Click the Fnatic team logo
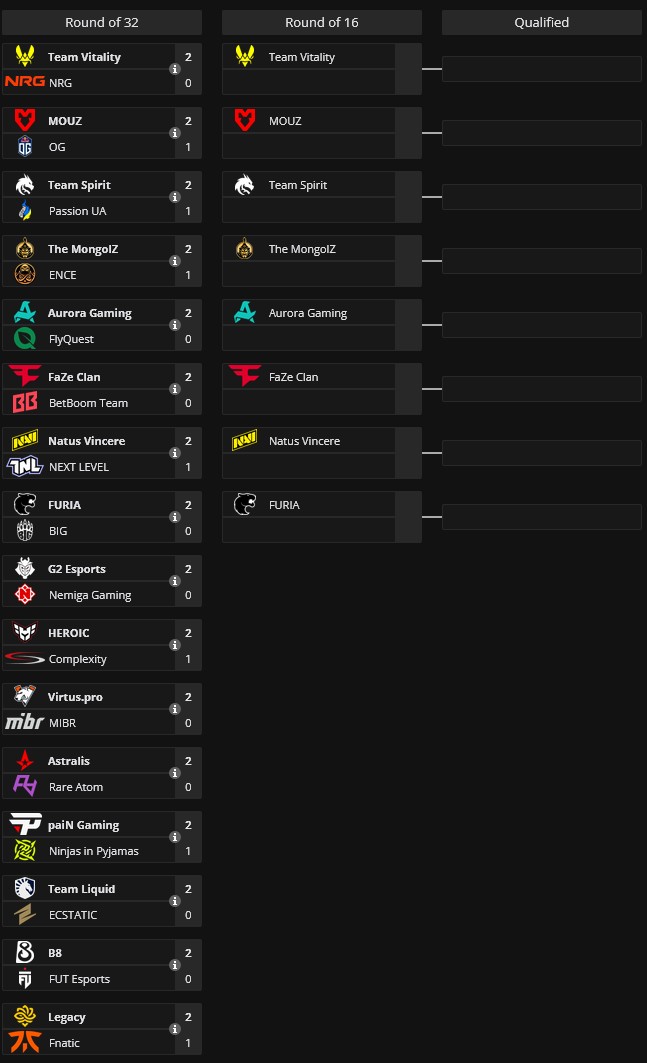Viewport: 647px width, 1063px height. [x=25, y=1043]
